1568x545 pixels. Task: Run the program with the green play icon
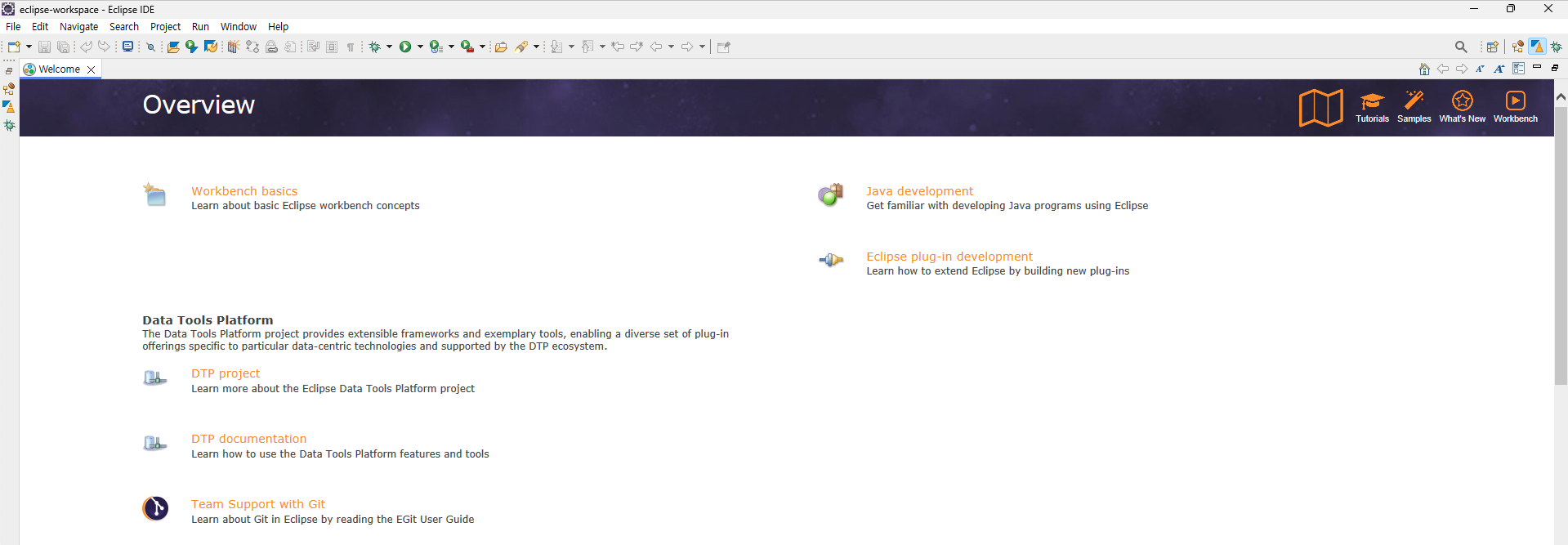(405, 47)
